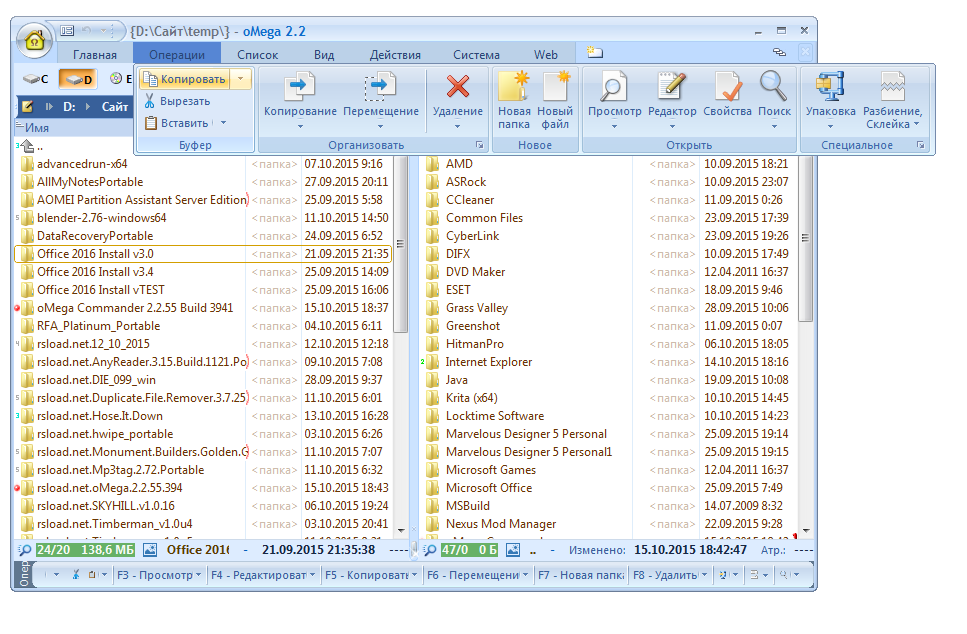Expand the Копировать split dropdown arrow
This screenshot has width=967, height=634.
(x=241, y=79)
